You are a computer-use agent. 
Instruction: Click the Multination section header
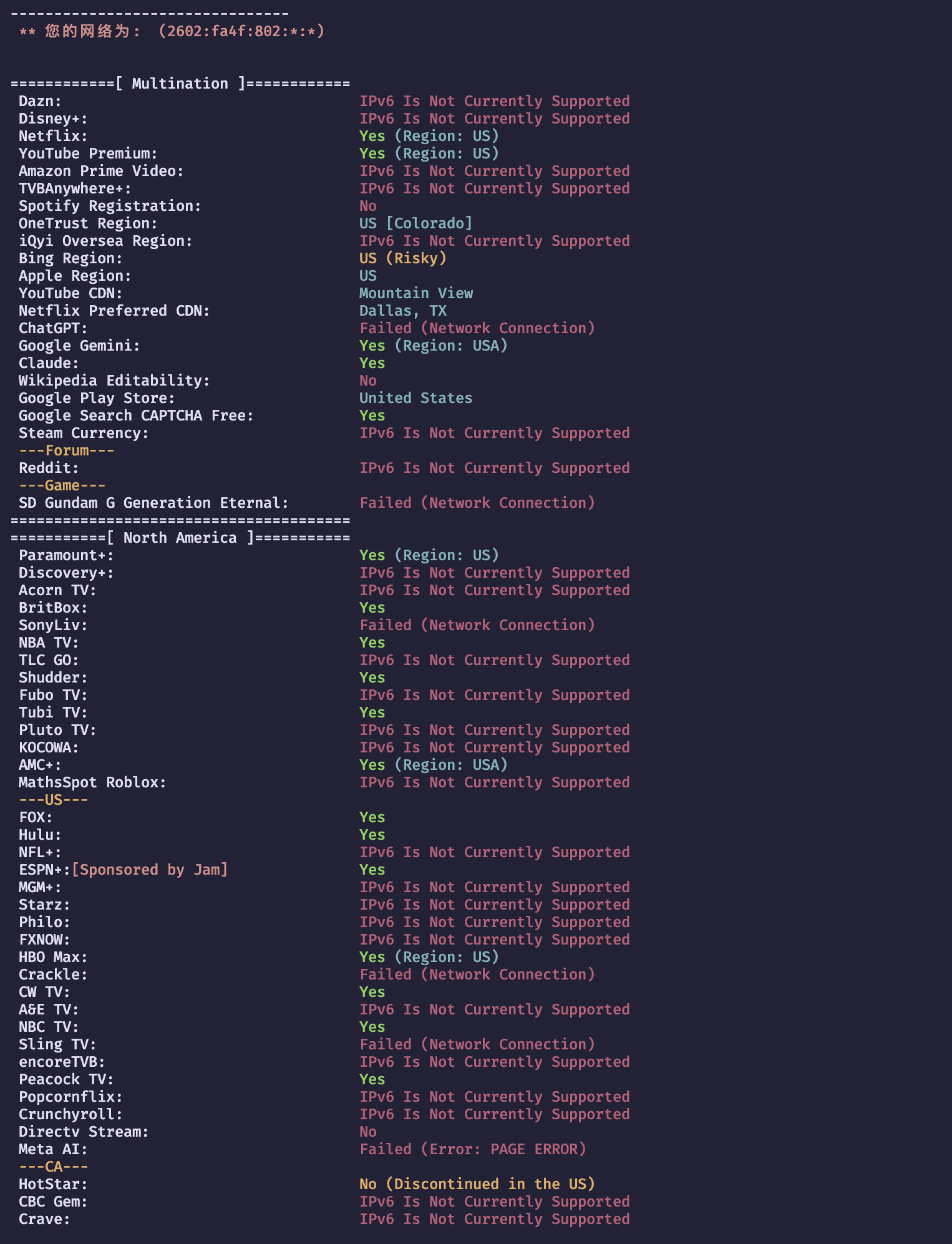[x=180, y=84]
